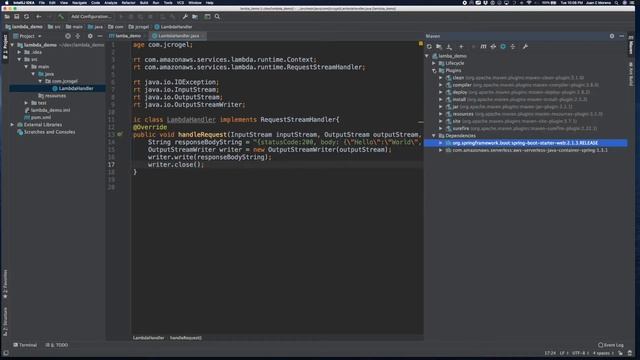Open Project panel gear options
The image size is (640, 360).
(90, 36)
